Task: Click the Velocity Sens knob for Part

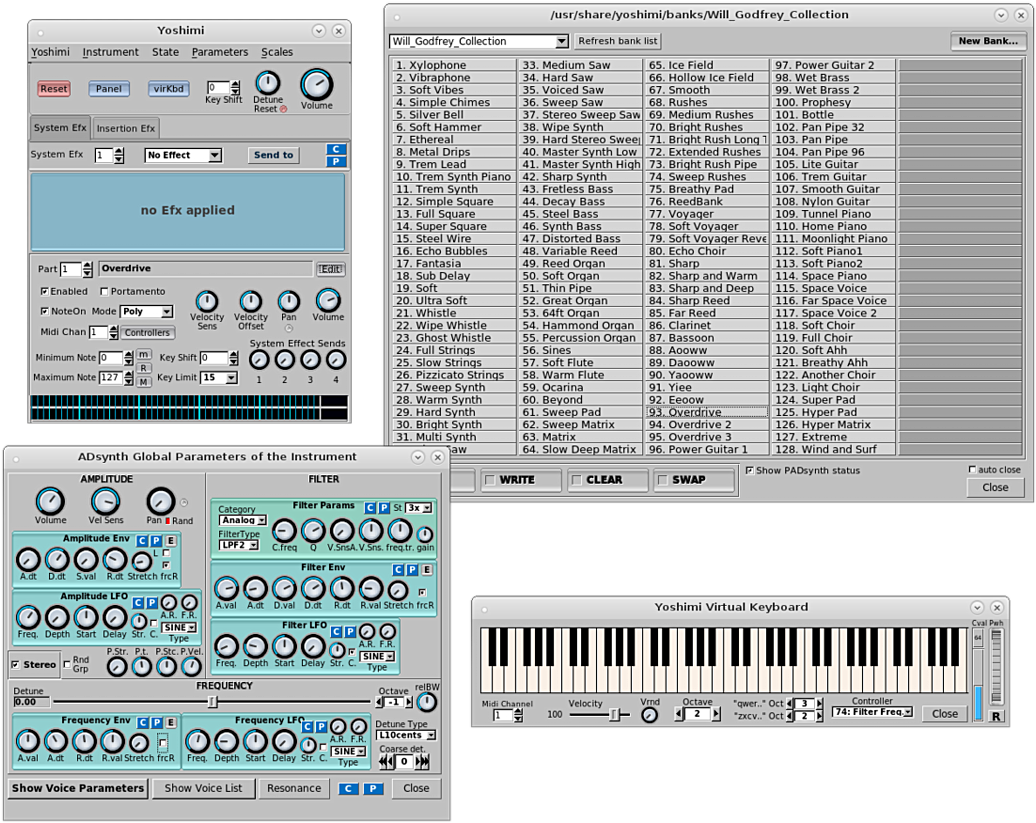Action: (207, 301)
